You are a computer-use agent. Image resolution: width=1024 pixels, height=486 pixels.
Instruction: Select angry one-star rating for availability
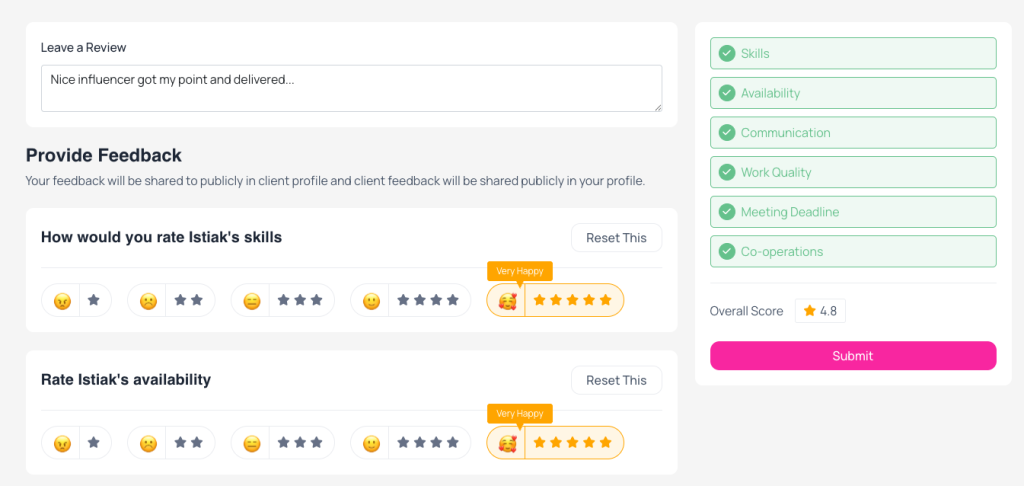tap(76, 443)
